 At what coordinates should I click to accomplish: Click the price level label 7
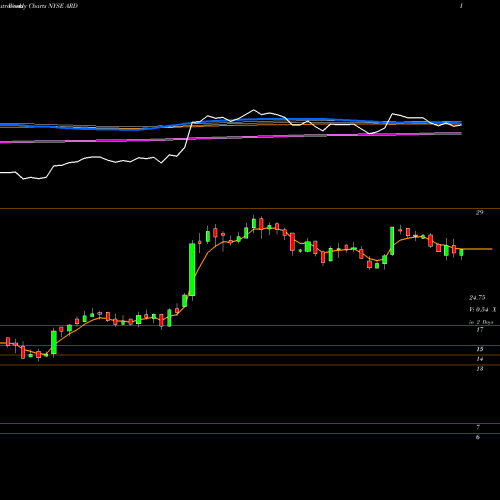click(x=478, y=427)
